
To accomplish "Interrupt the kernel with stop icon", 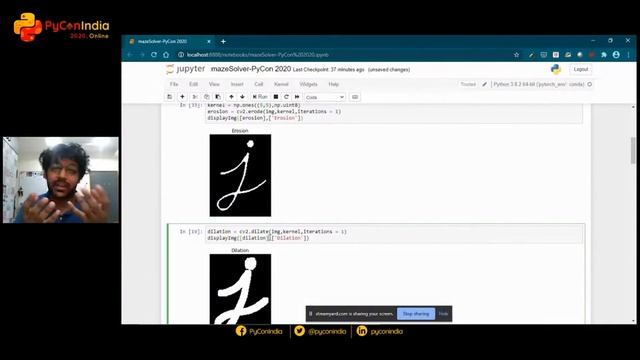I will 276,97.
